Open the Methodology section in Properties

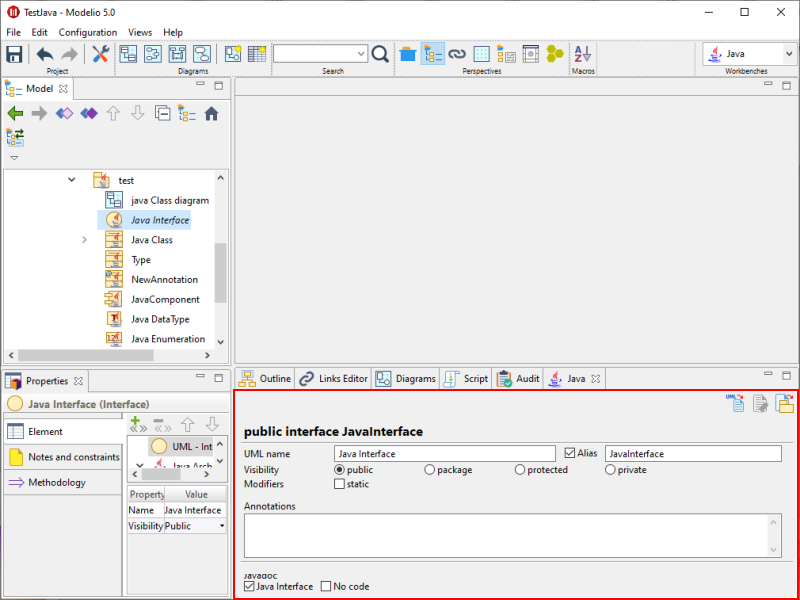[x=63, y=483]
